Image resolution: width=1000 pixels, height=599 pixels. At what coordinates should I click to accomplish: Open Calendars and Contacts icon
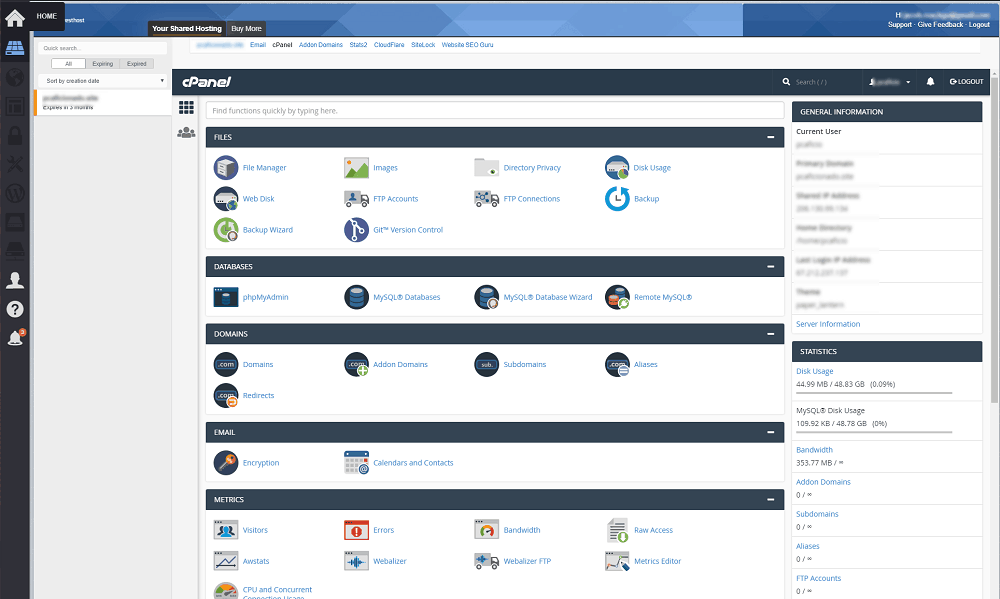click(x=357, y=463)
